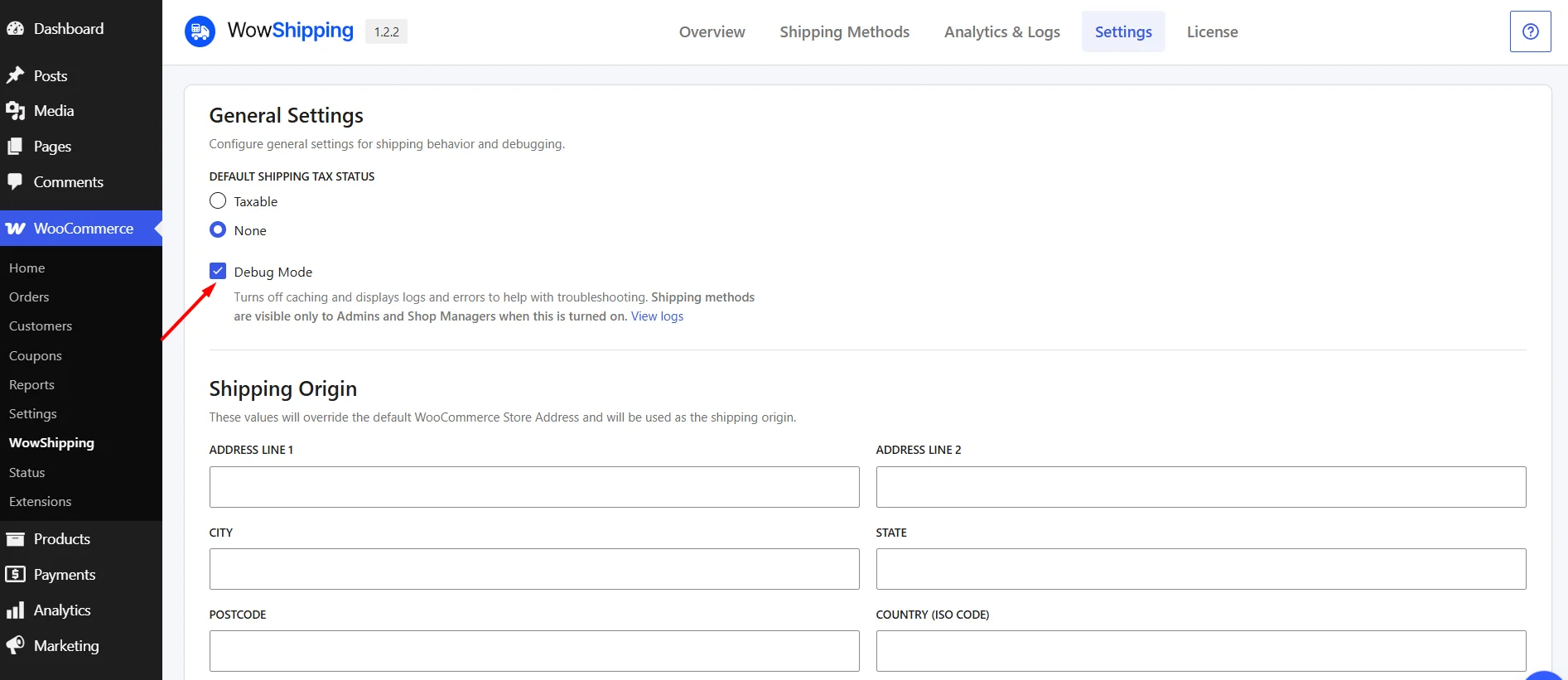Open Orders in WooCommerce menu
1568x680 pixels.
coord(29,297)
